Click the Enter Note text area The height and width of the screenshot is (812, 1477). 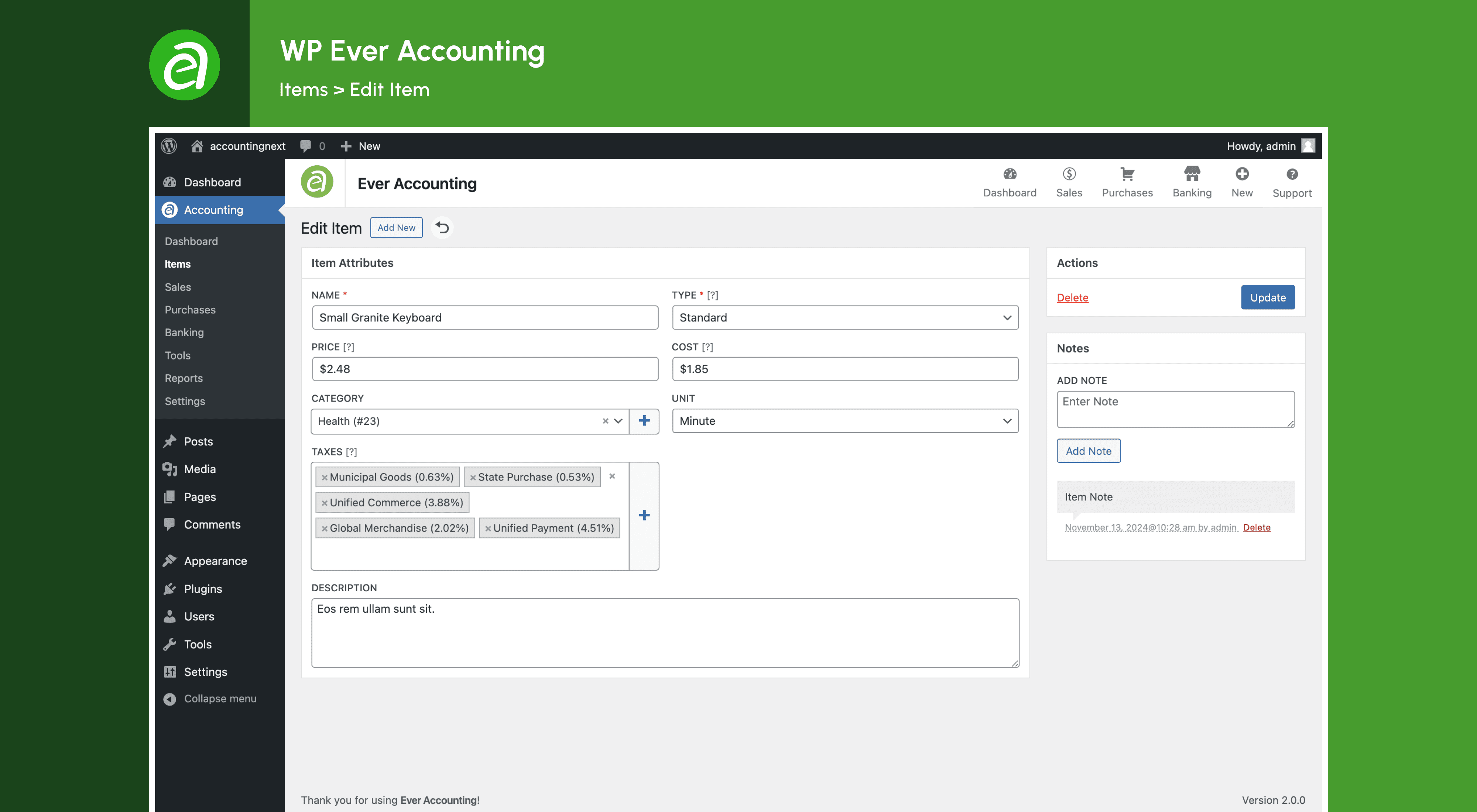coord(1175,409)
